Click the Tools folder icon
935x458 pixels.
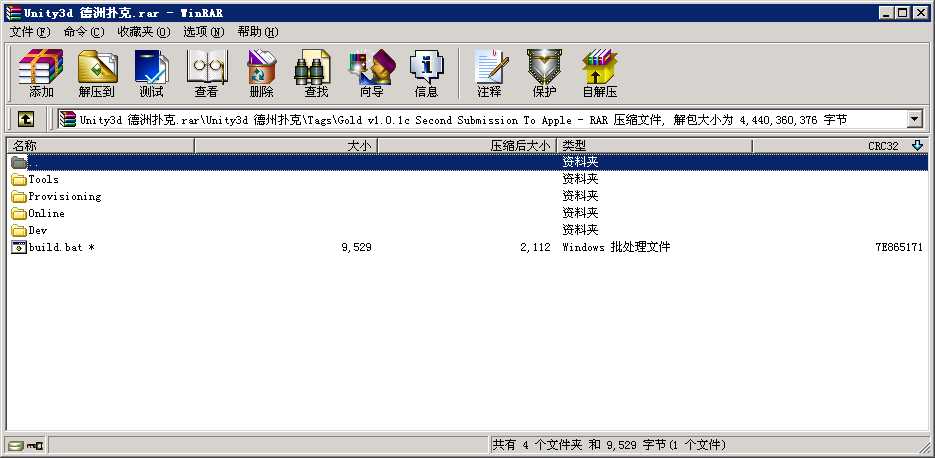[19, 180]
